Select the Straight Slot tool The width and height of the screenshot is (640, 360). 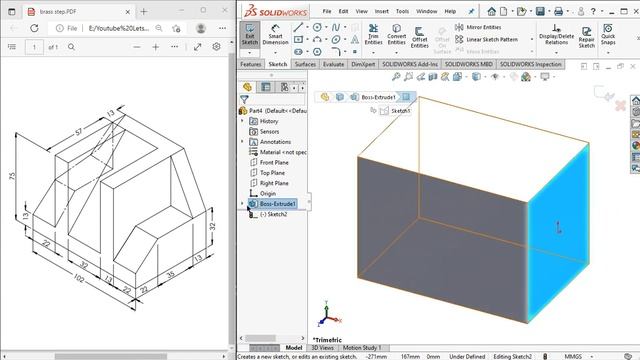coord(298,52)
